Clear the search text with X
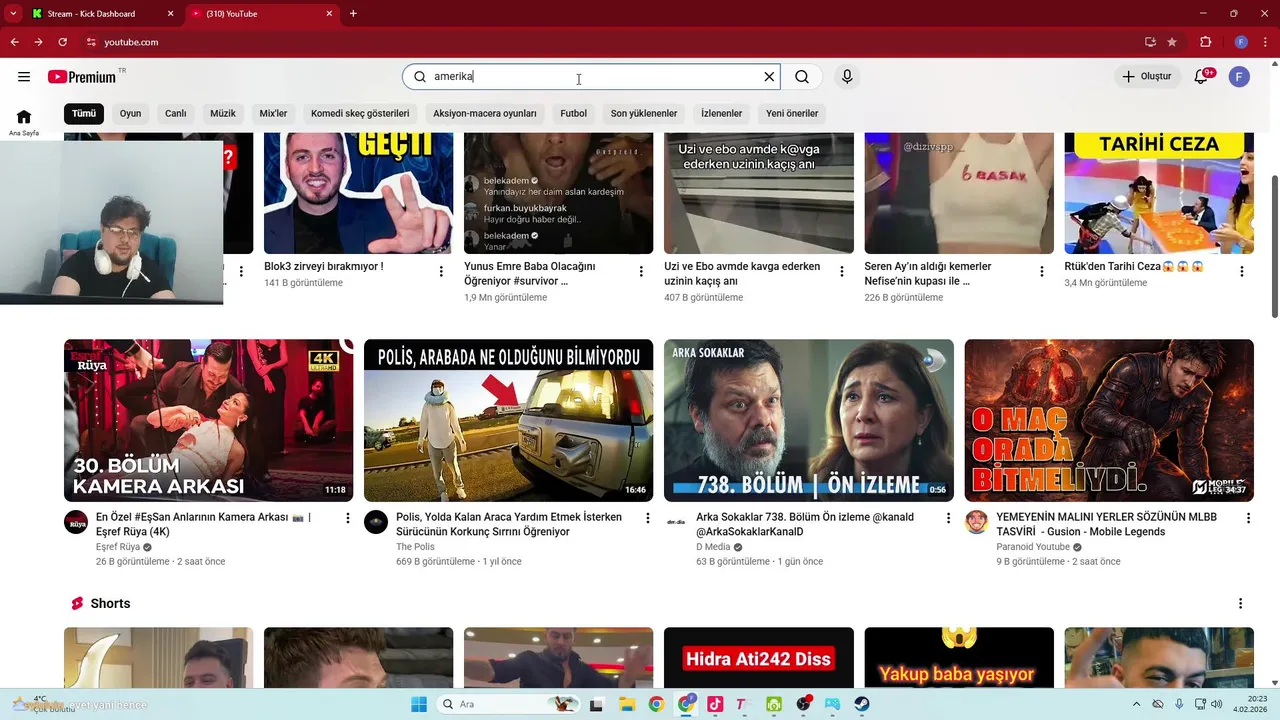This screenshot has height=720, width=1280. pyautogui.click(x=769, y=77)
